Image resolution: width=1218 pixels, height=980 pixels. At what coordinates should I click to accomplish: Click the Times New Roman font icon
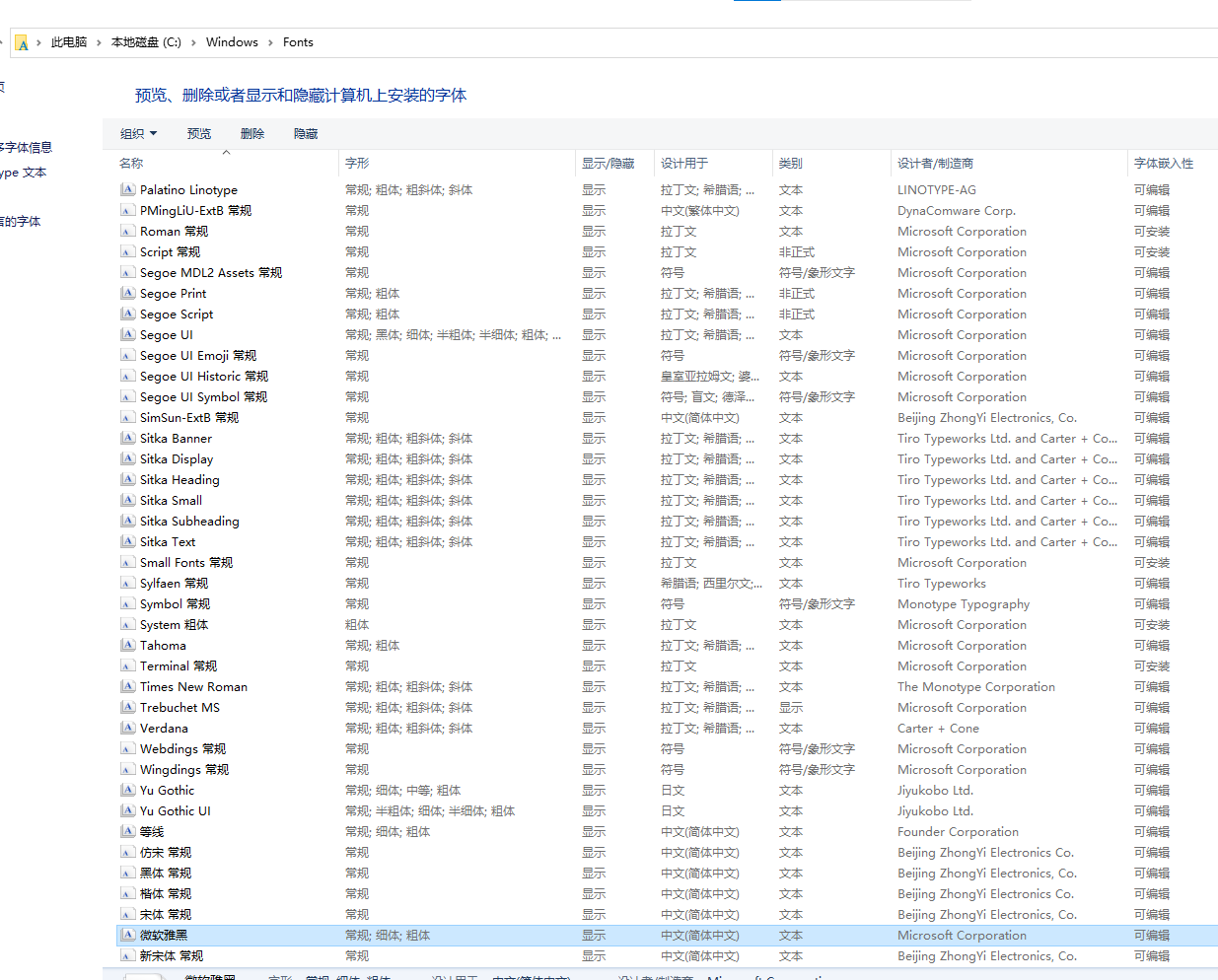128,686
